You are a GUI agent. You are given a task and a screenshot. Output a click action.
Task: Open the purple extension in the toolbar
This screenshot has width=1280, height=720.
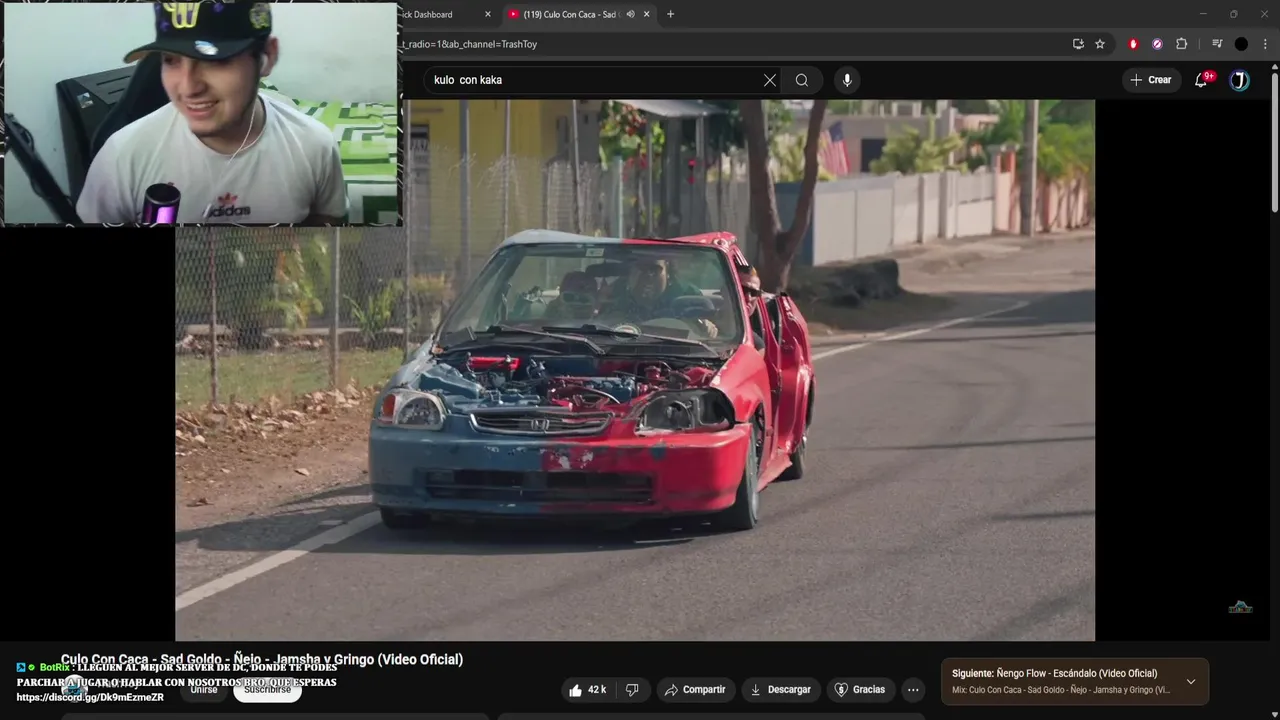(1157, 44)
